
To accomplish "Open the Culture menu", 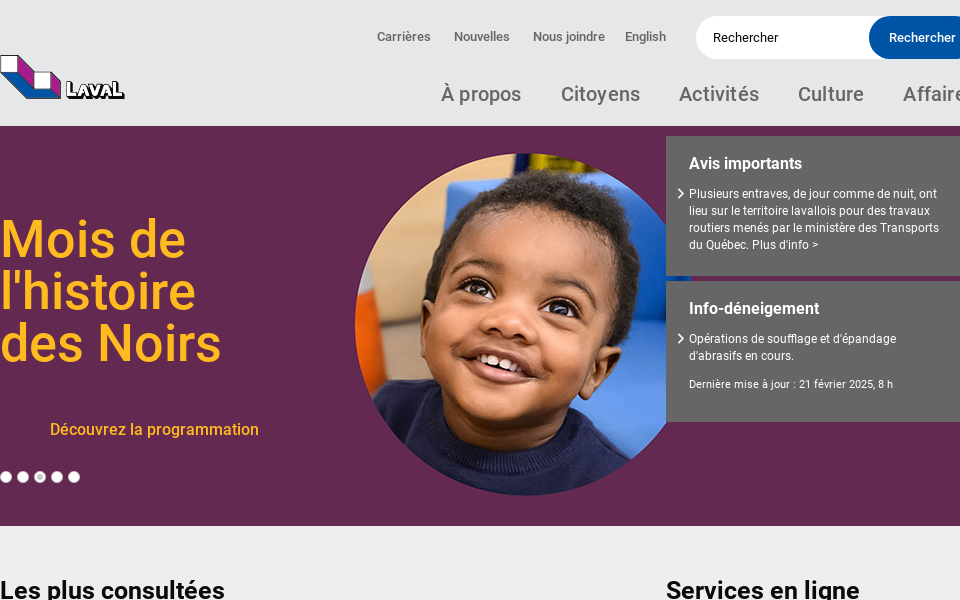I will click(830, 94).
